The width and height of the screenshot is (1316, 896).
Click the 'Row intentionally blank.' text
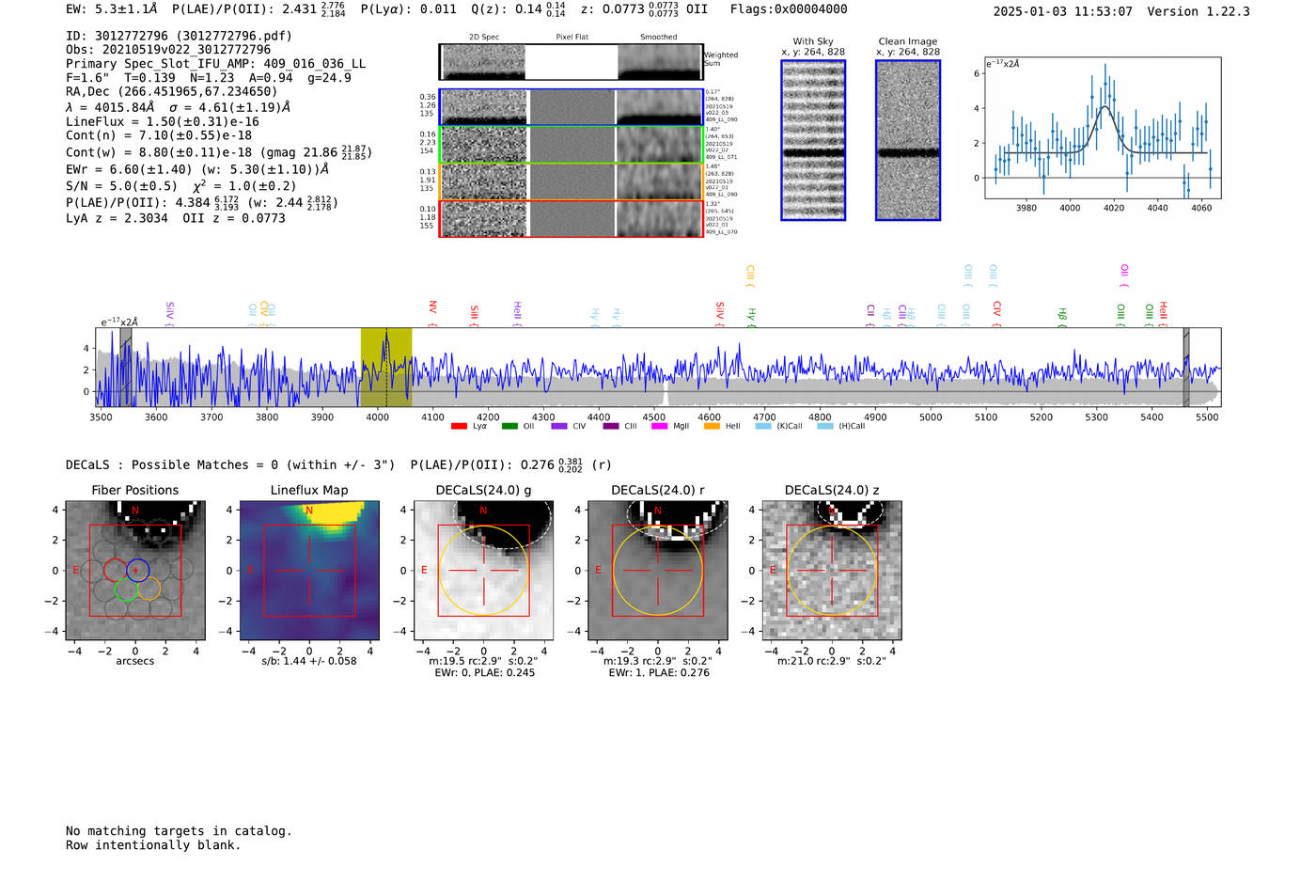tap(153, 845)
